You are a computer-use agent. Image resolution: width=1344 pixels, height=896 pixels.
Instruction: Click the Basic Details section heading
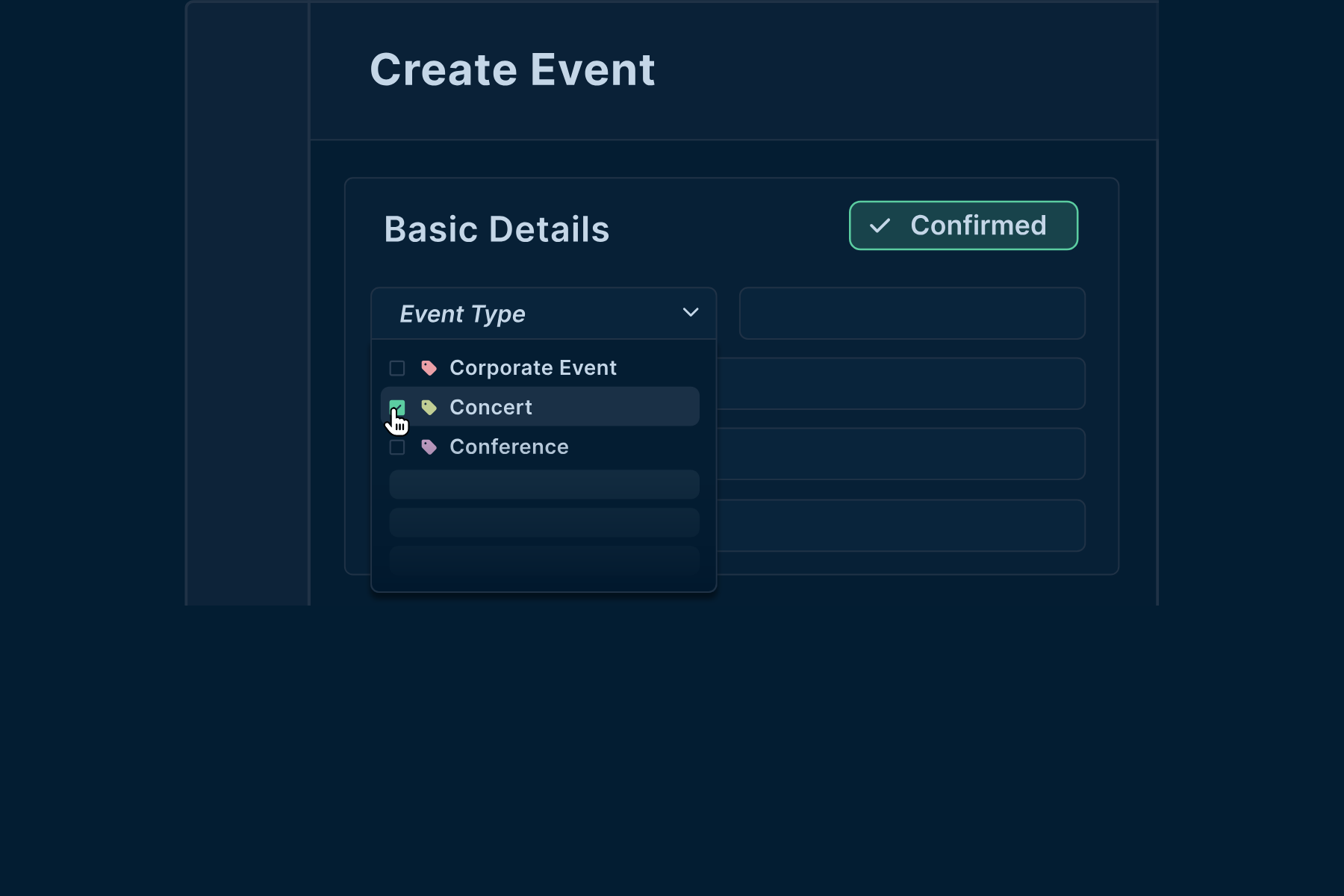497,229
